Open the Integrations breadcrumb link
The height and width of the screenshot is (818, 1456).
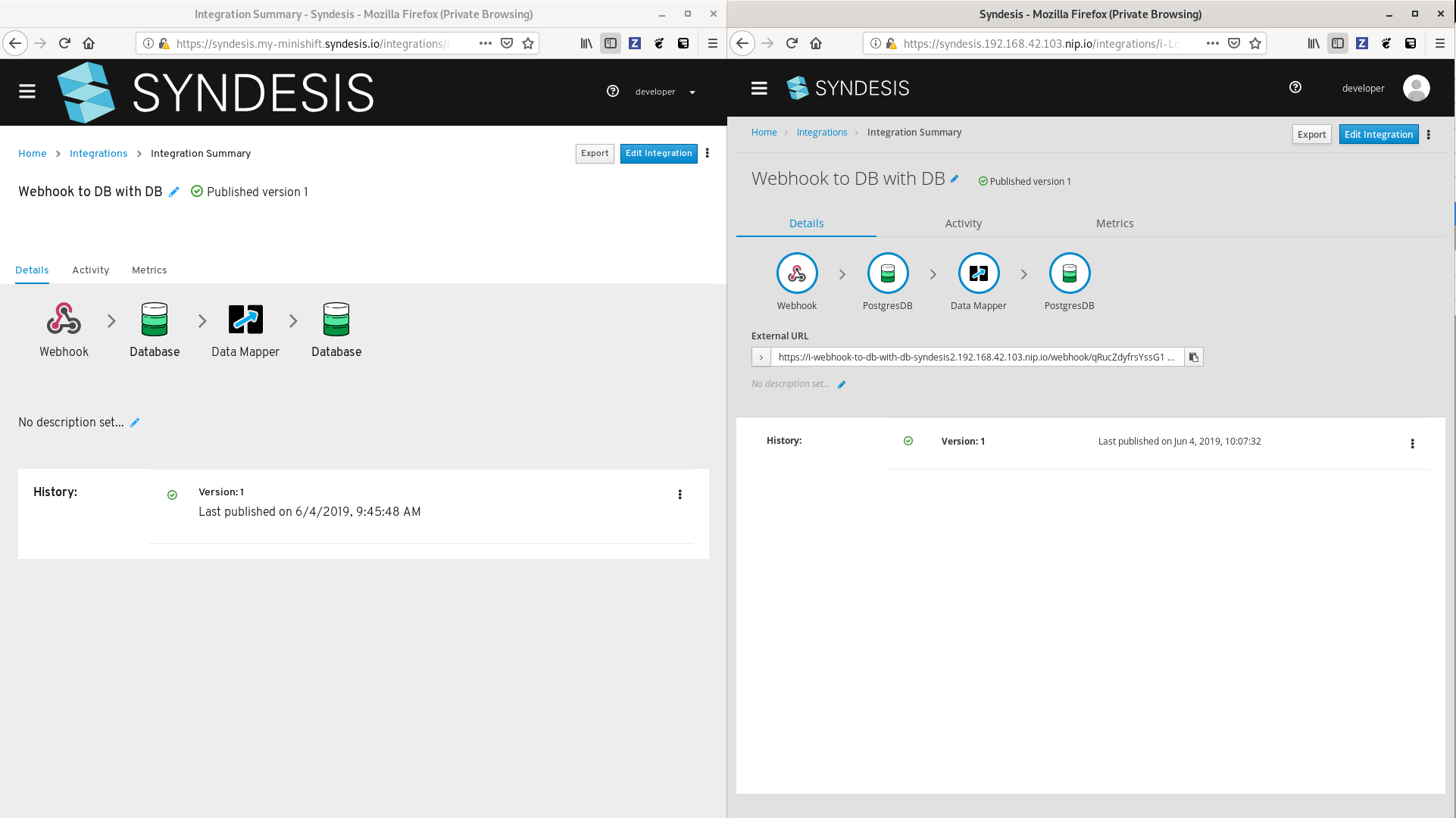coord(822,132)
